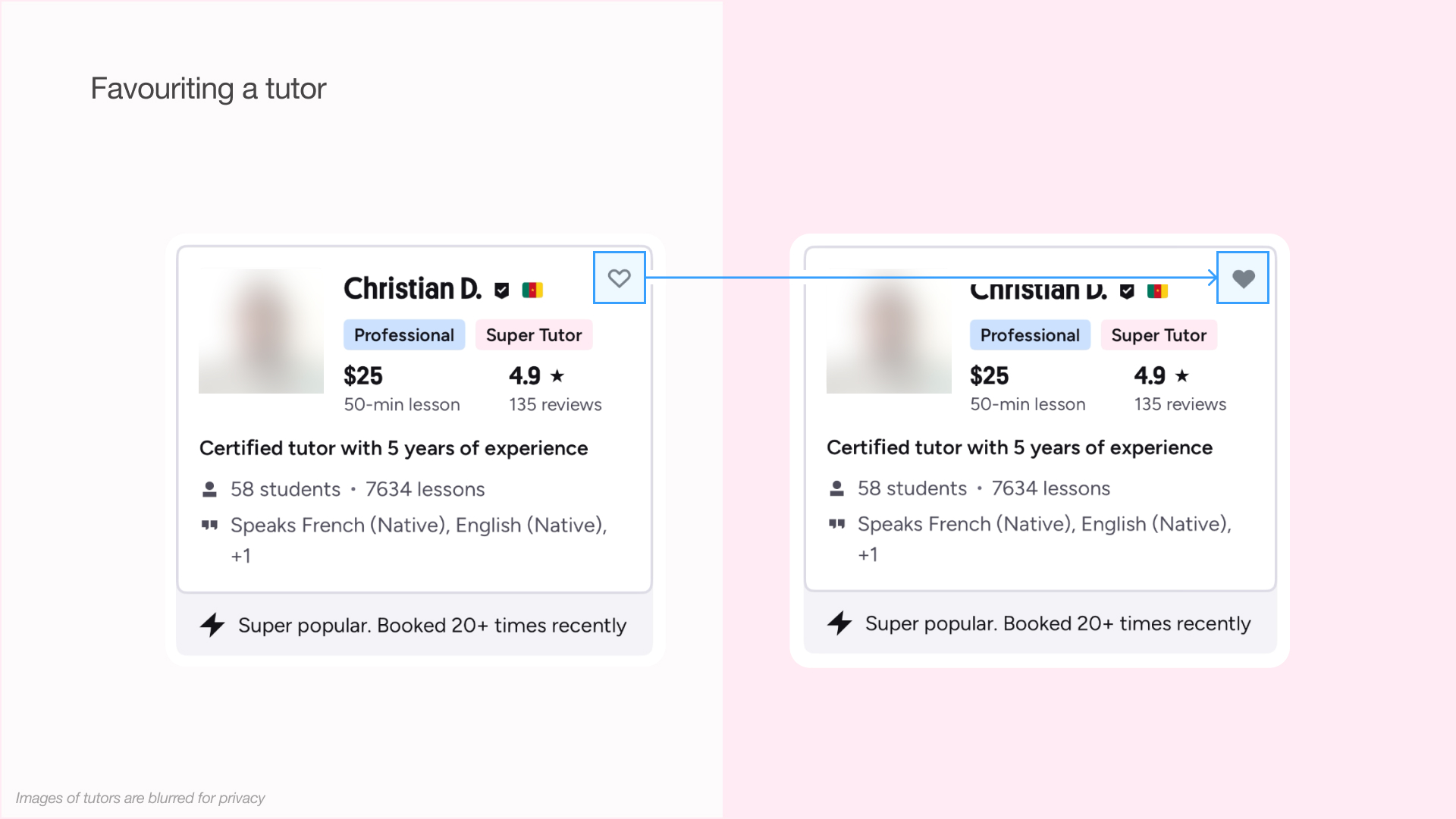The height and width of the screenshot is (819, 1456).
Task: Click verified shield badge on left card
Action: (502, 290)
